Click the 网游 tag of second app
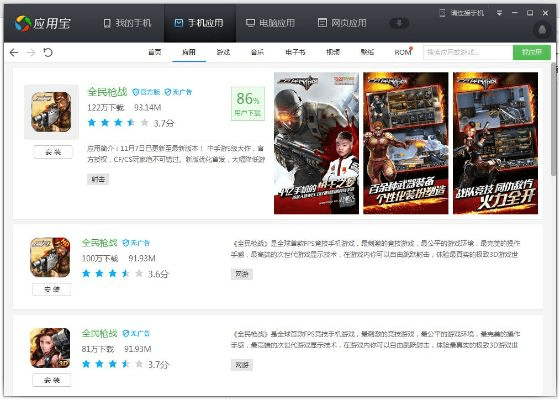Image resolution: width=560 pixels, height=400 pixels. [x=242, y=274]
